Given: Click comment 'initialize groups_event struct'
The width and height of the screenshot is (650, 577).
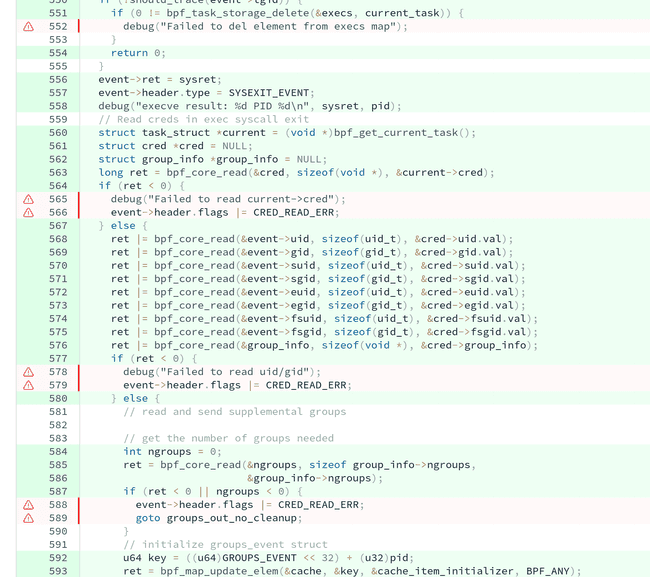Looking at the screenshot, I should 225,545.
